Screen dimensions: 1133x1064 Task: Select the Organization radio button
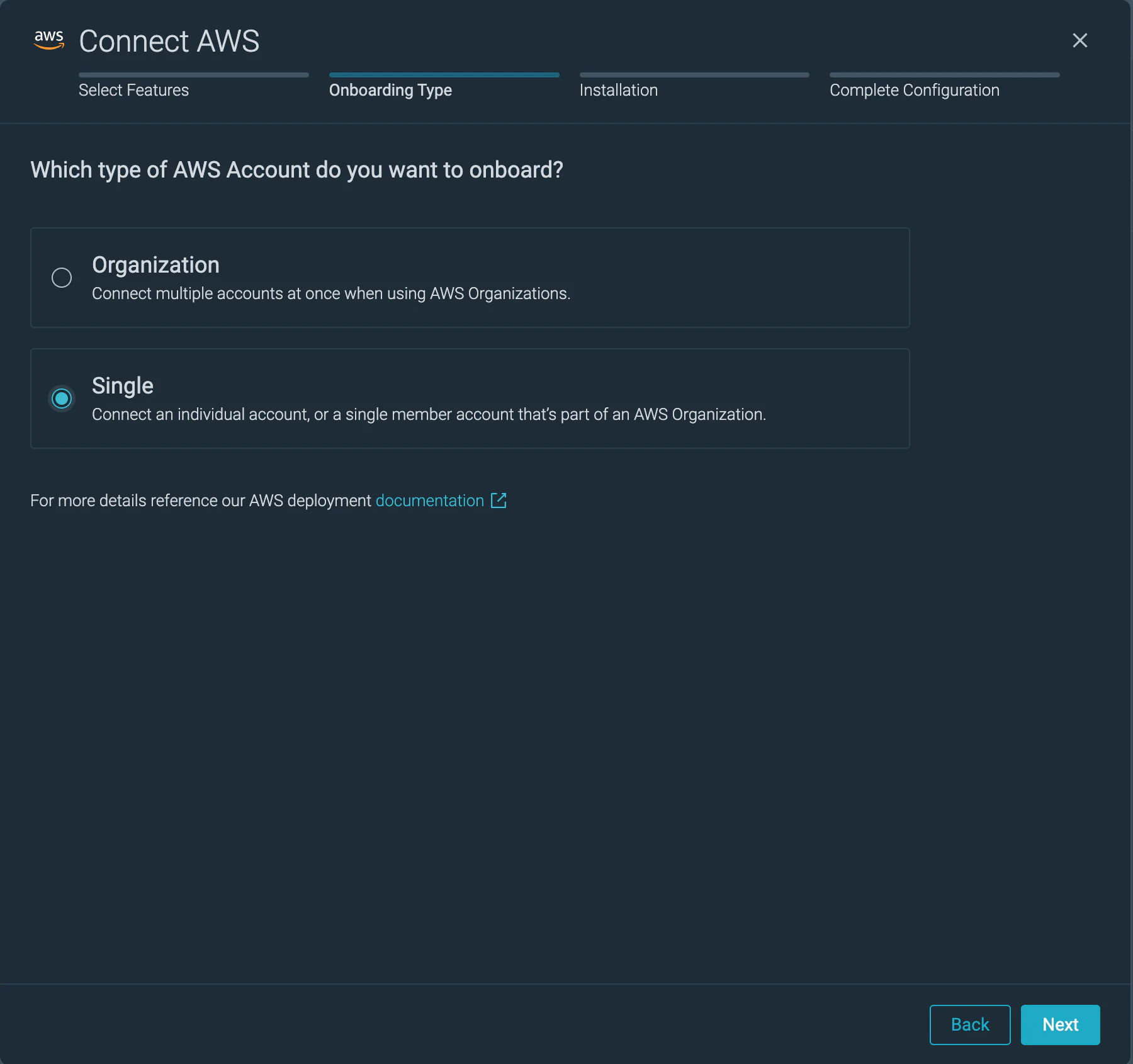[x=62, y=278]
